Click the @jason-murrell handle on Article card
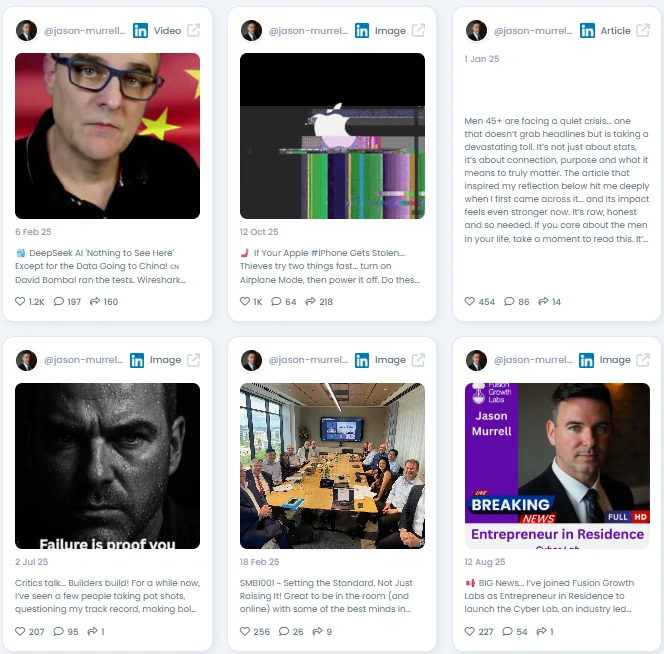The width and height of the screenshot is (664, 654). tap(533, 30)
